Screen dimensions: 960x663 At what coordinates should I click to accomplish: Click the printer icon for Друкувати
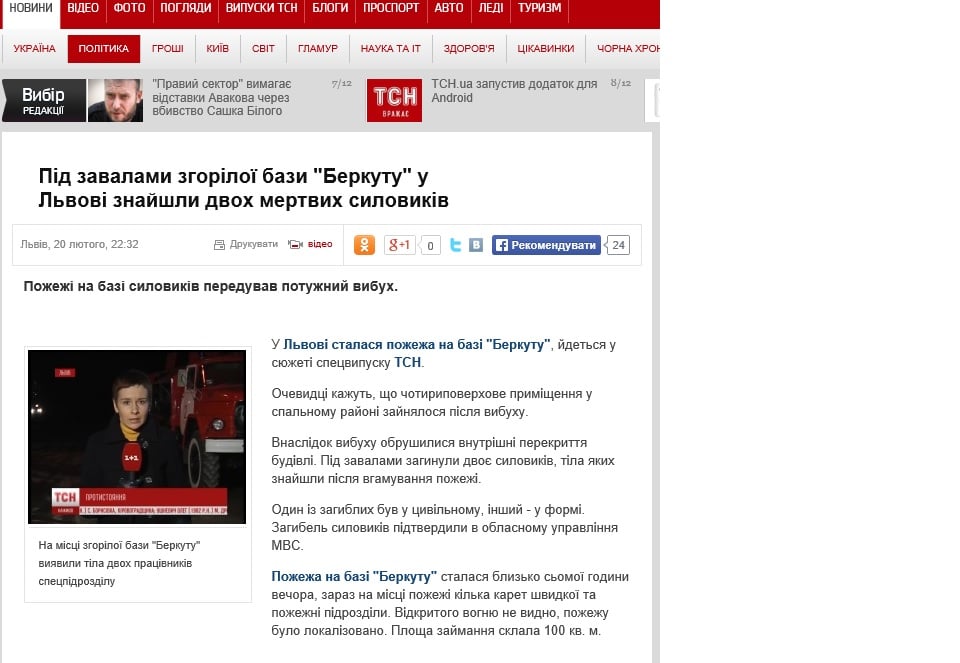pyautogui.click(x=219, y=245)
